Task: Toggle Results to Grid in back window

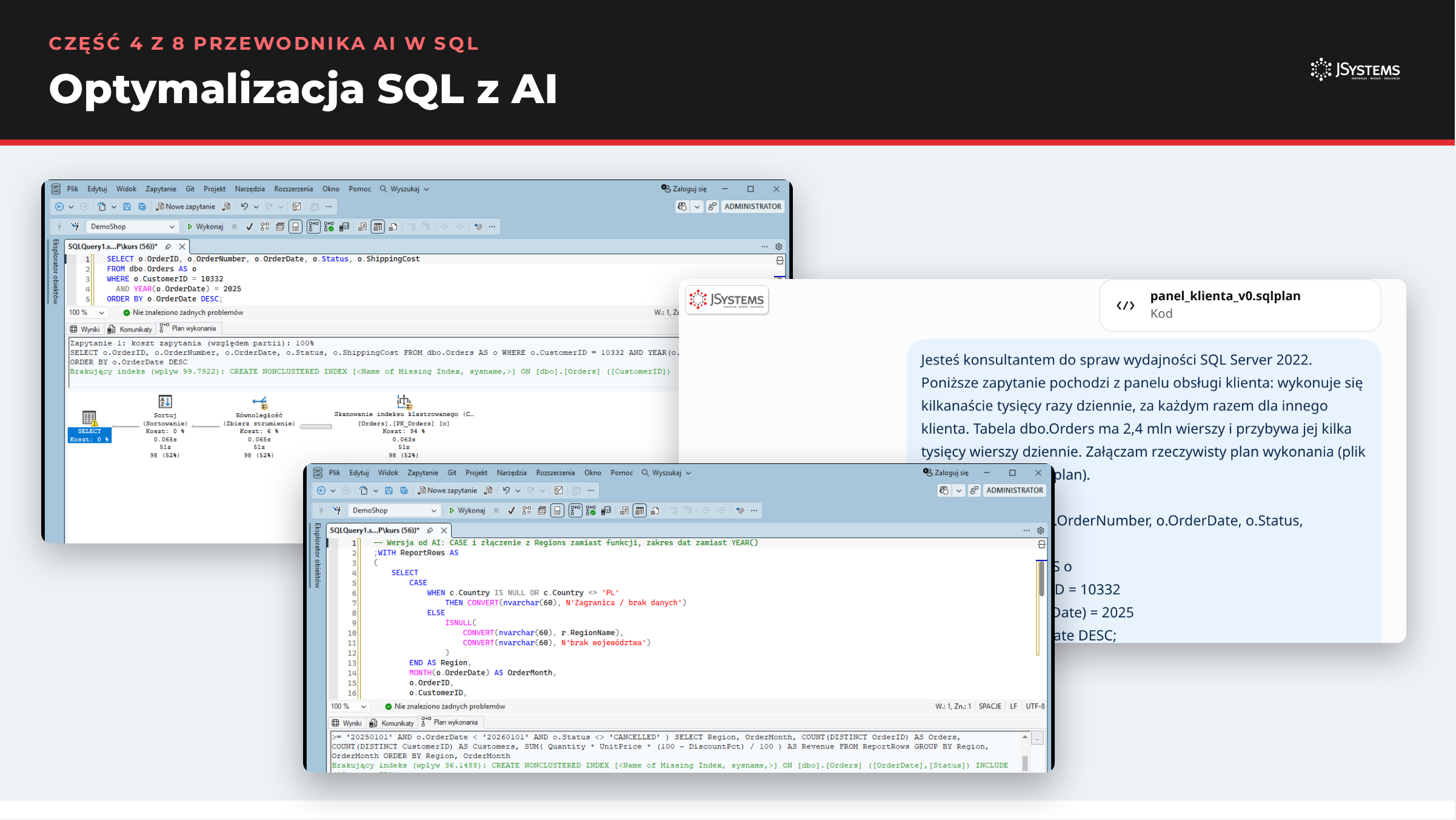Action: coord(378,227)
